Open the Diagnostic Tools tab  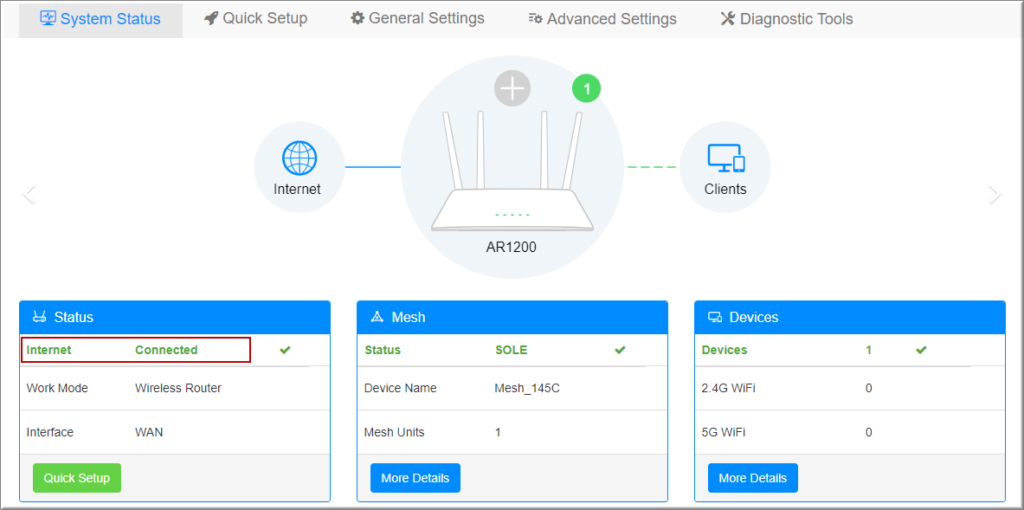(x=787, y=19)
